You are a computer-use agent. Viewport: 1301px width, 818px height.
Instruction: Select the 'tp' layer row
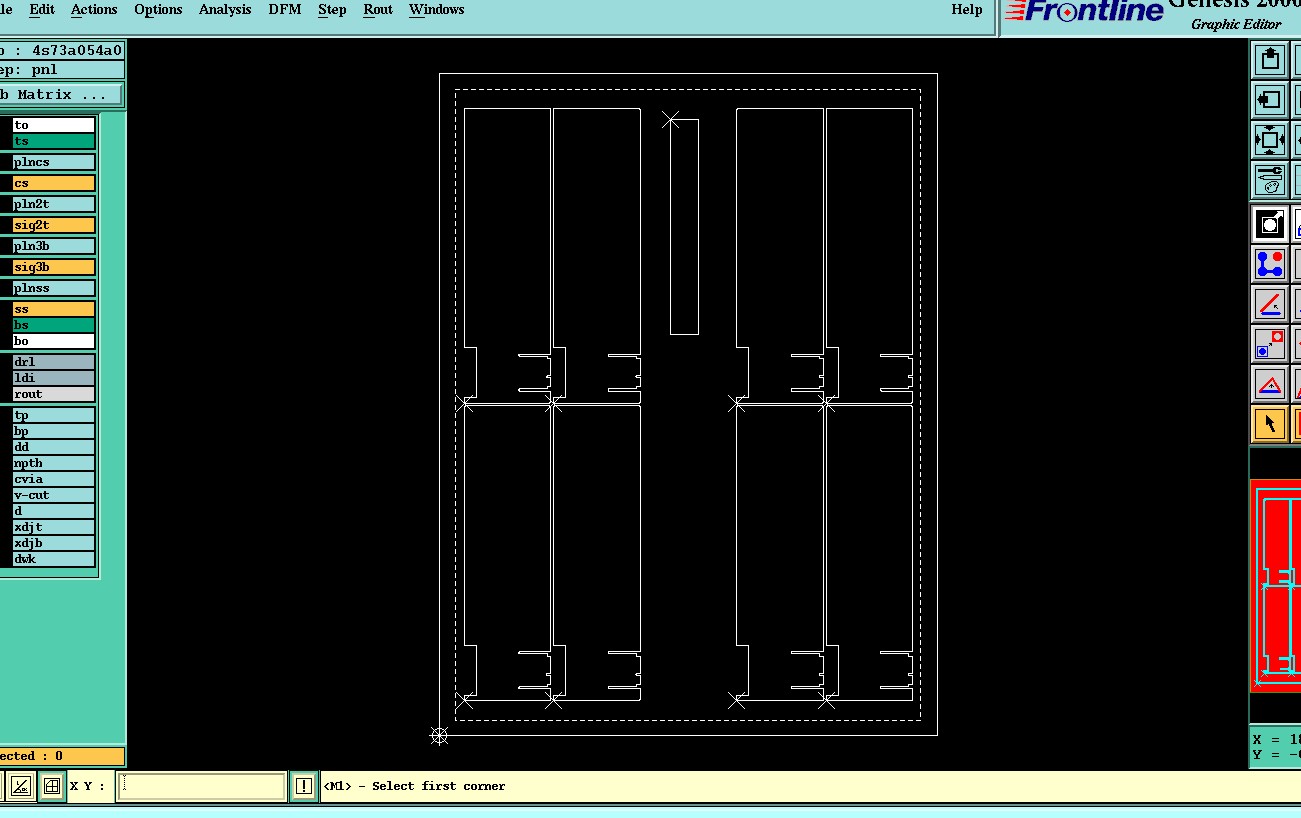click(x=54, y=415)
